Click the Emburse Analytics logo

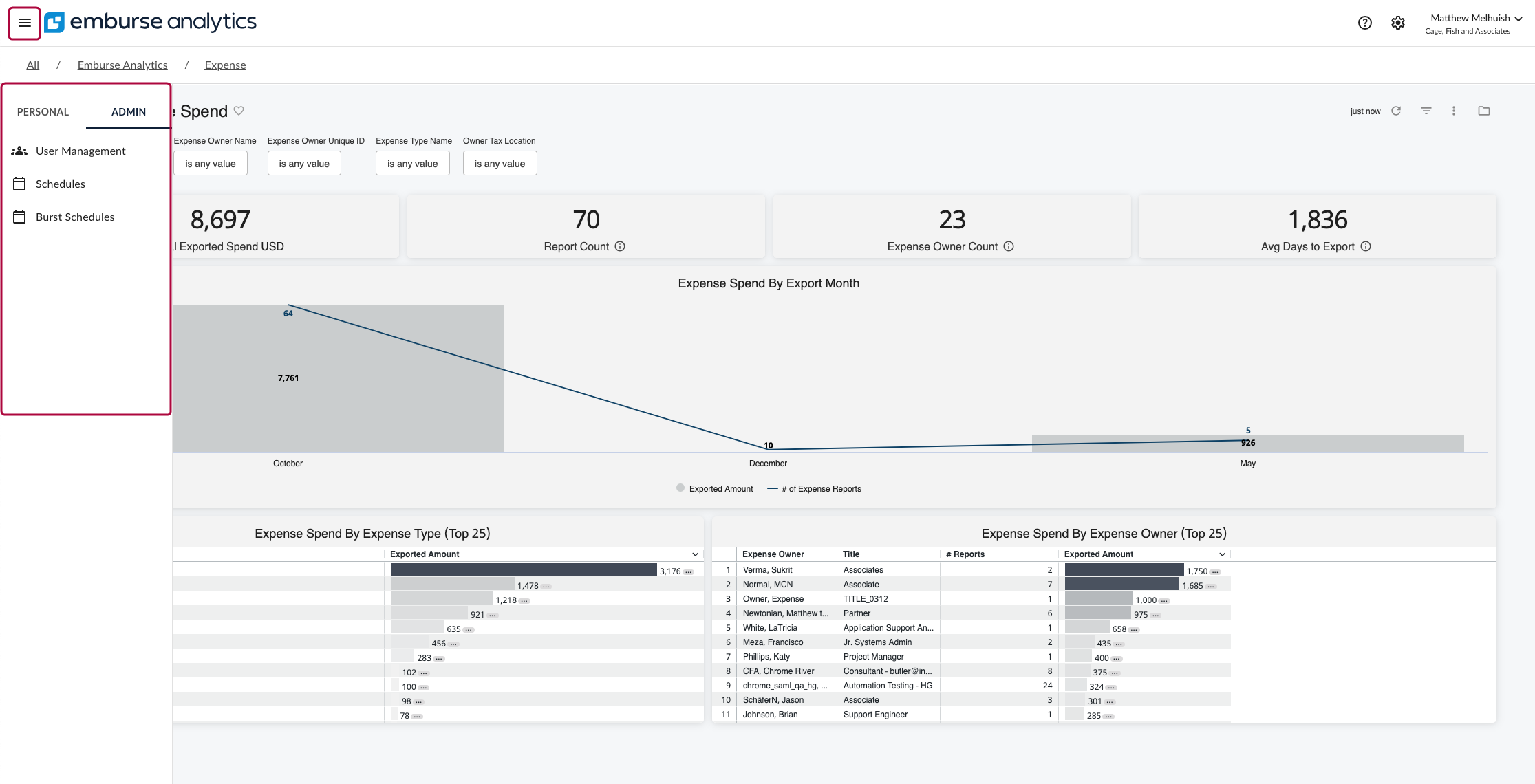[151, 22]
